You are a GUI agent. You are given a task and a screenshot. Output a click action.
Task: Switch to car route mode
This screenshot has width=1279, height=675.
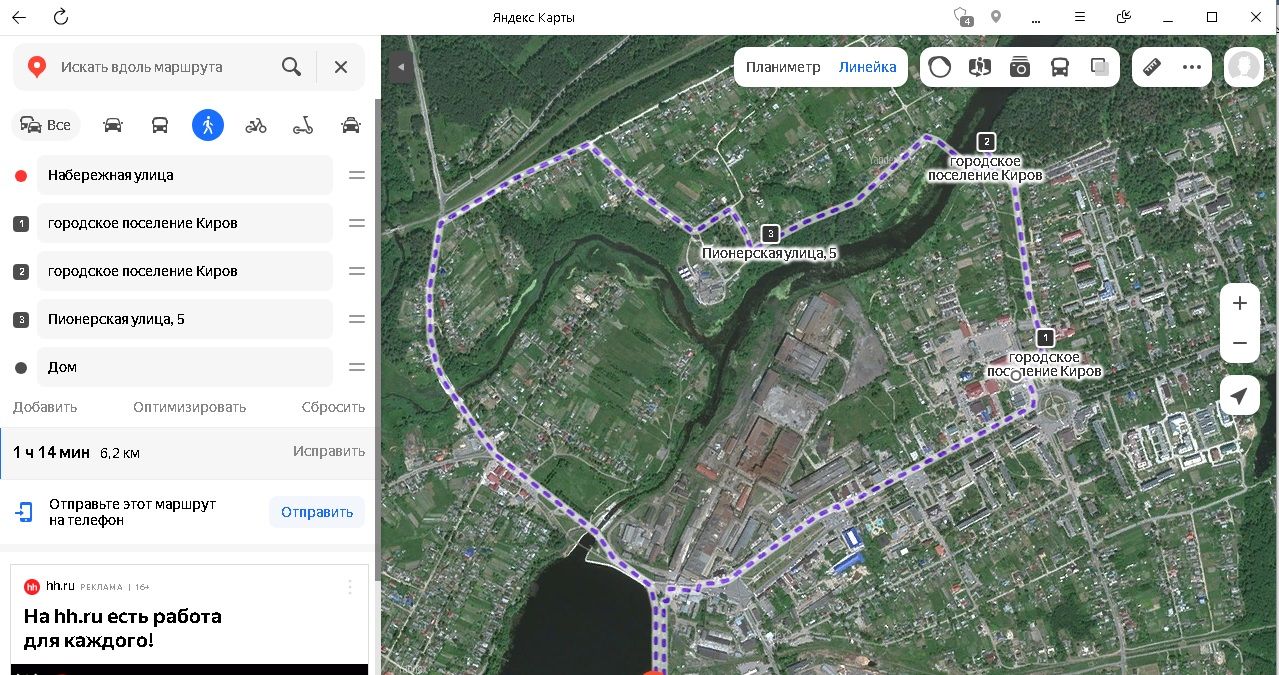click(113, 125)
